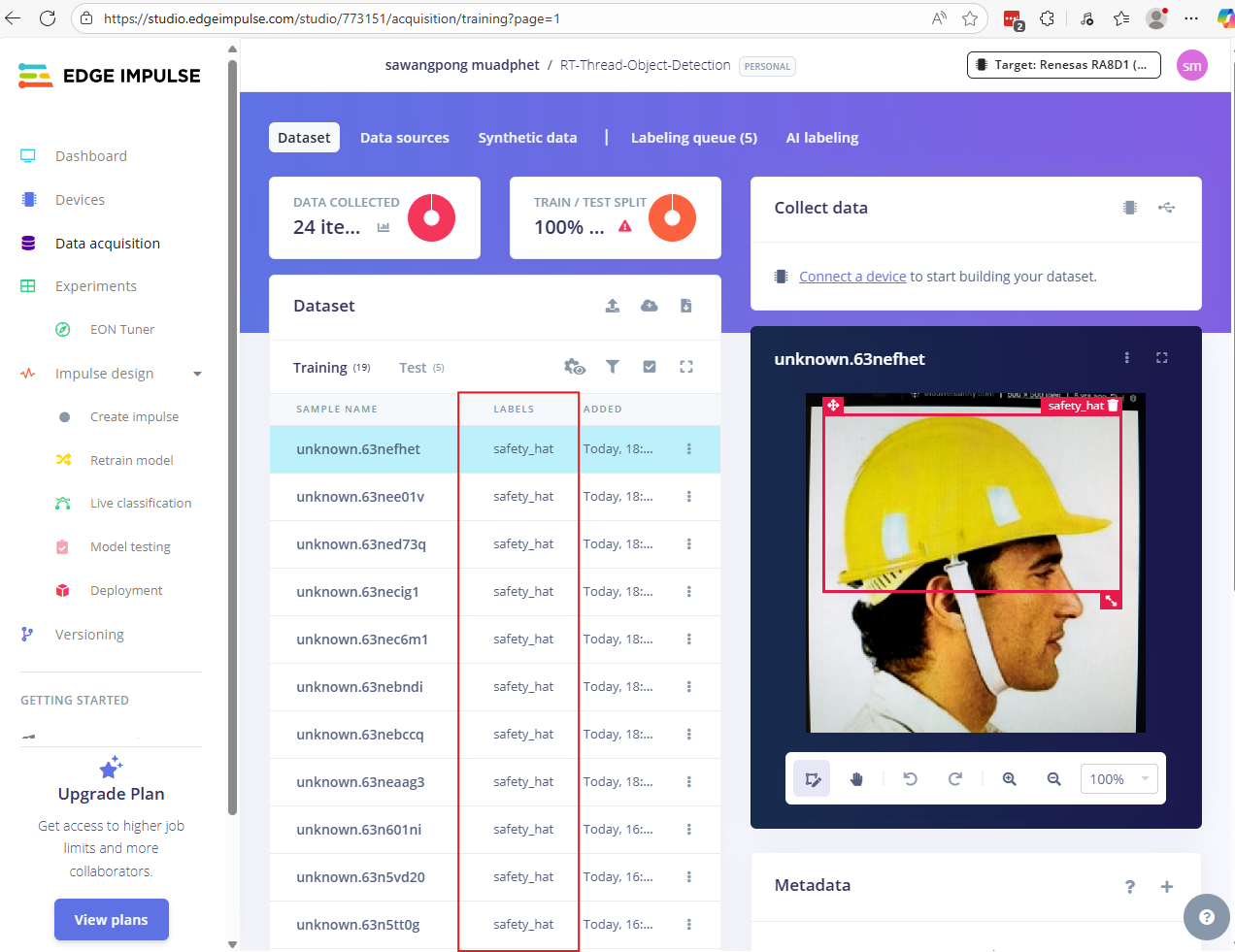
Task: Click the cloud icon in Dataset header
Action: coord(650,306)
